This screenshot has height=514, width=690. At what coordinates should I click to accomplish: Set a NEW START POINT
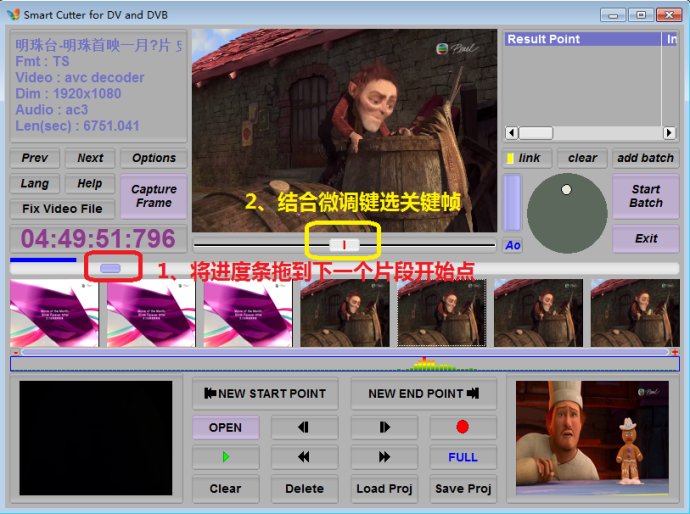click(x=265, y=393)
